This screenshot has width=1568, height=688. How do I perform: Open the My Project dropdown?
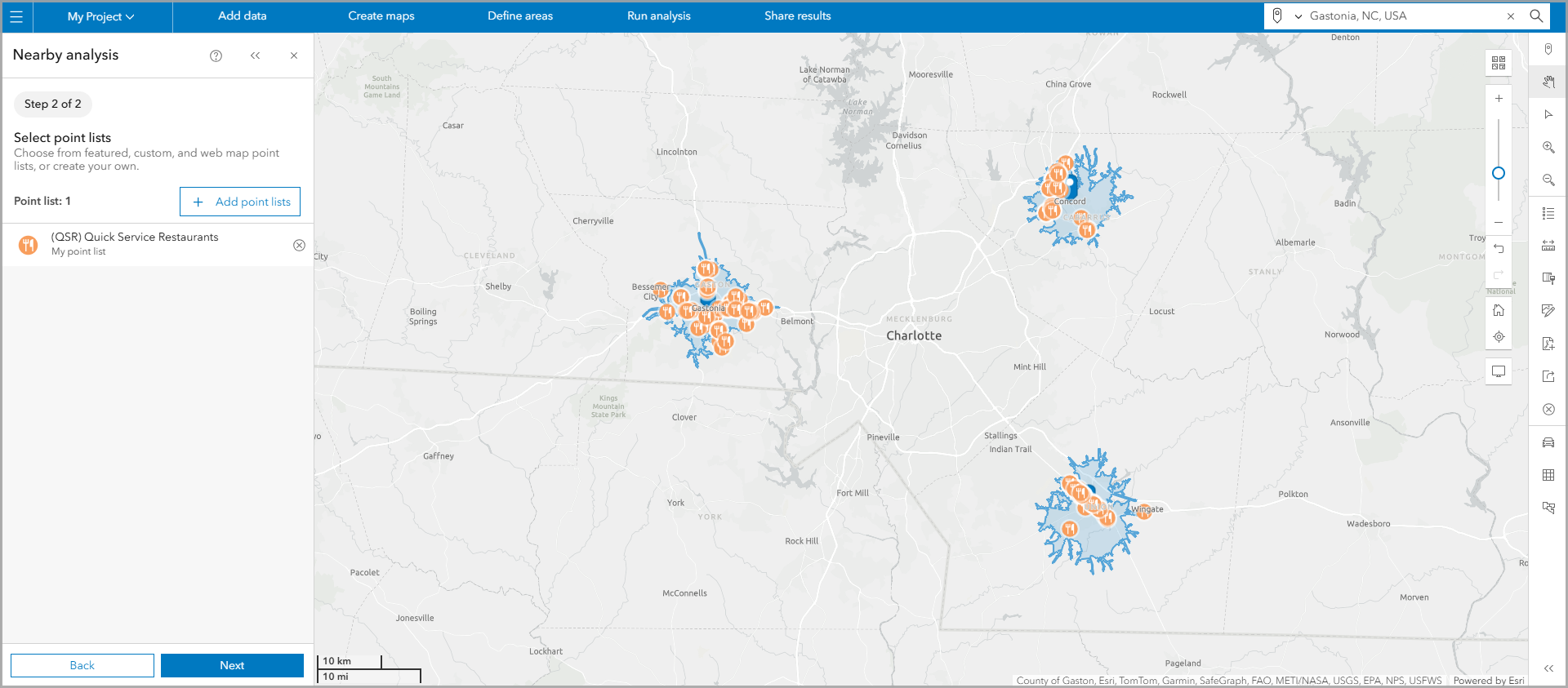click(x=100, y=16)
